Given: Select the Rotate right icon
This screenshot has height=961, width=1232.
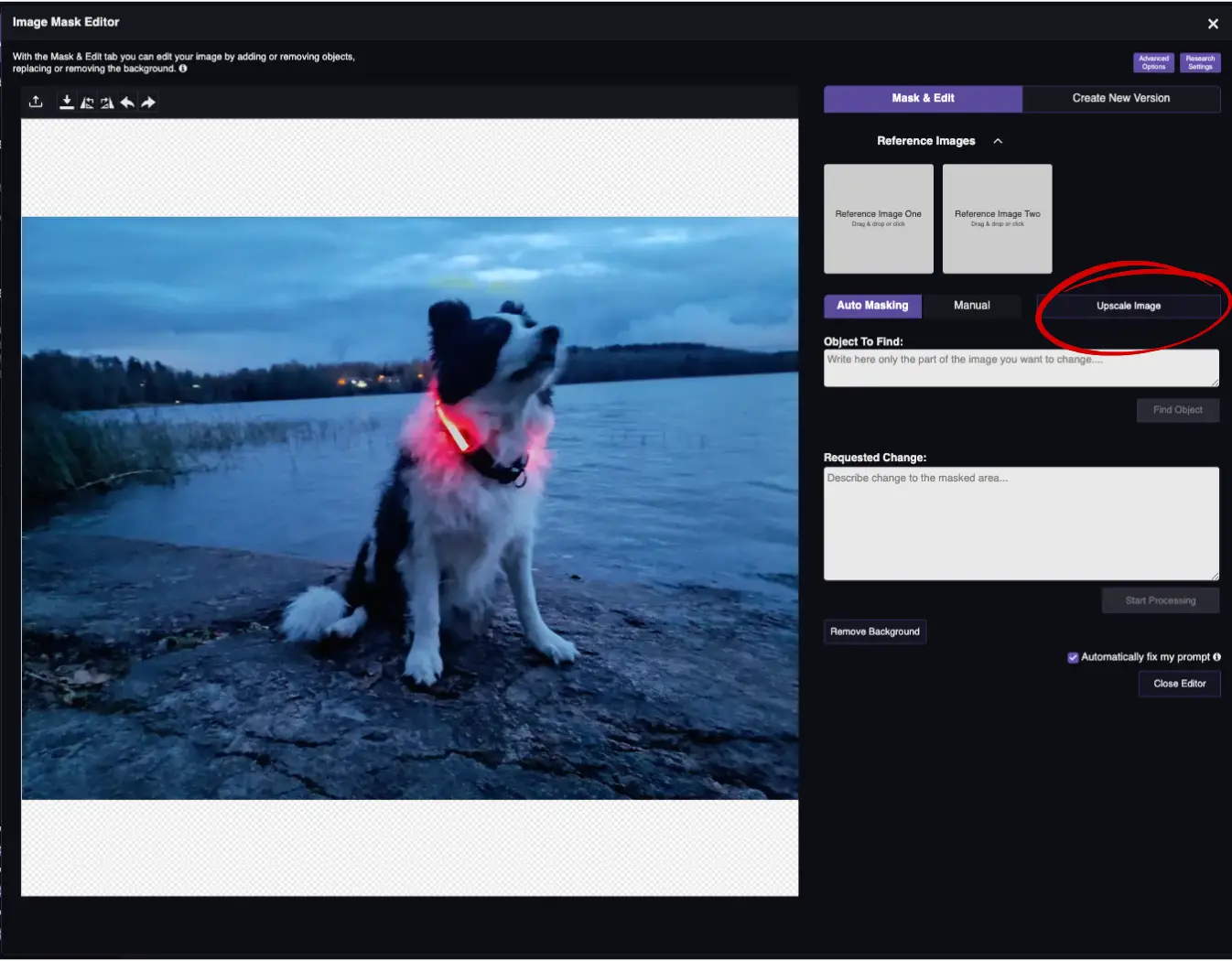Looking at the screenshot, I should pos(107,102).
